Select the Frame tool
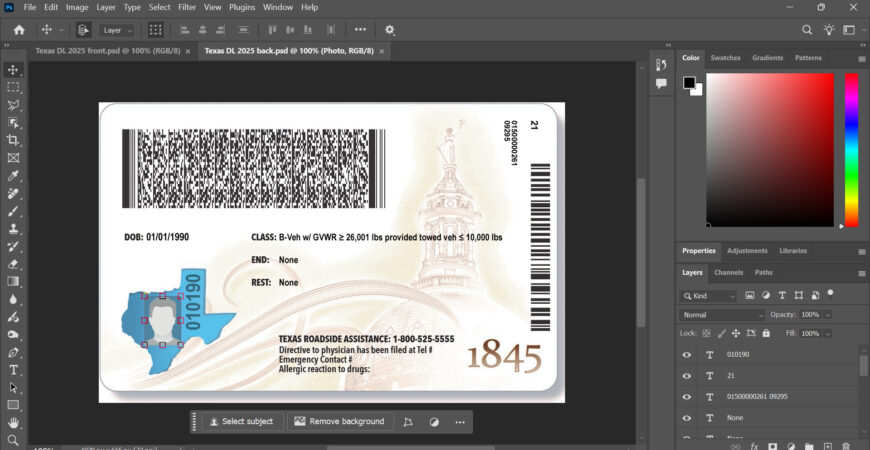The image size is (870, 450). 13,158
